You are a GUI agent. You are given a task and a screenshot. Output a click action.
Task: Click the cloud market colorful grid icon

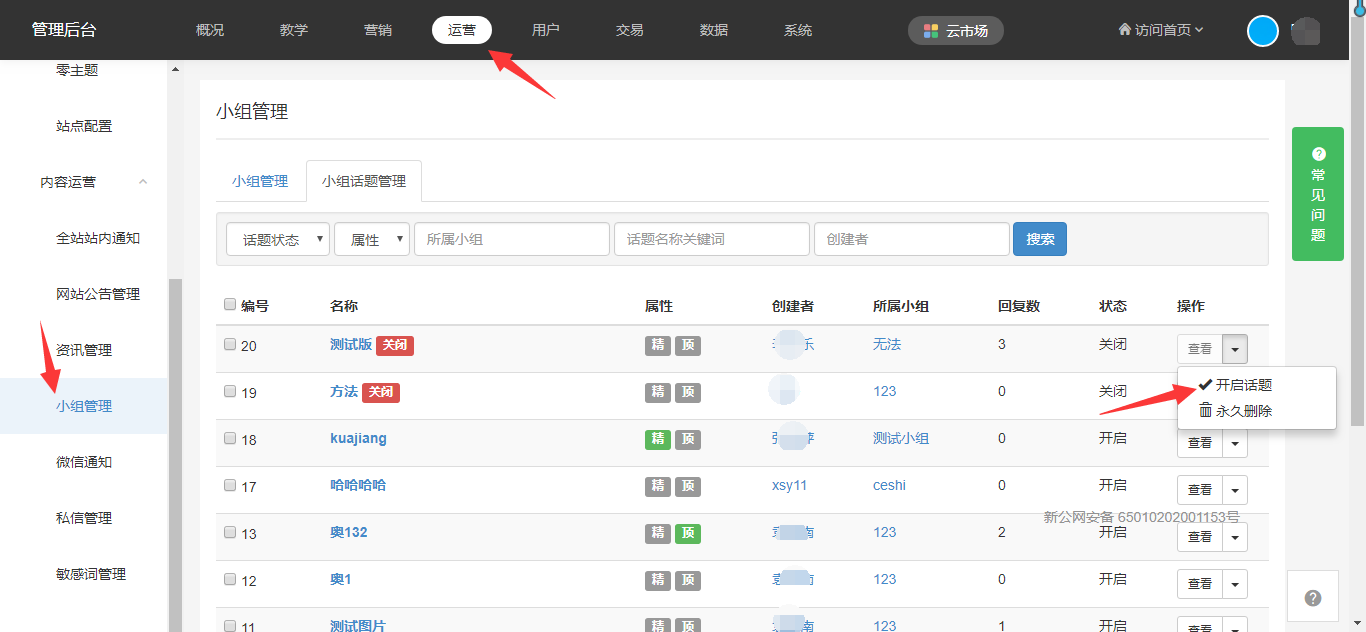(x=931, y=31)
